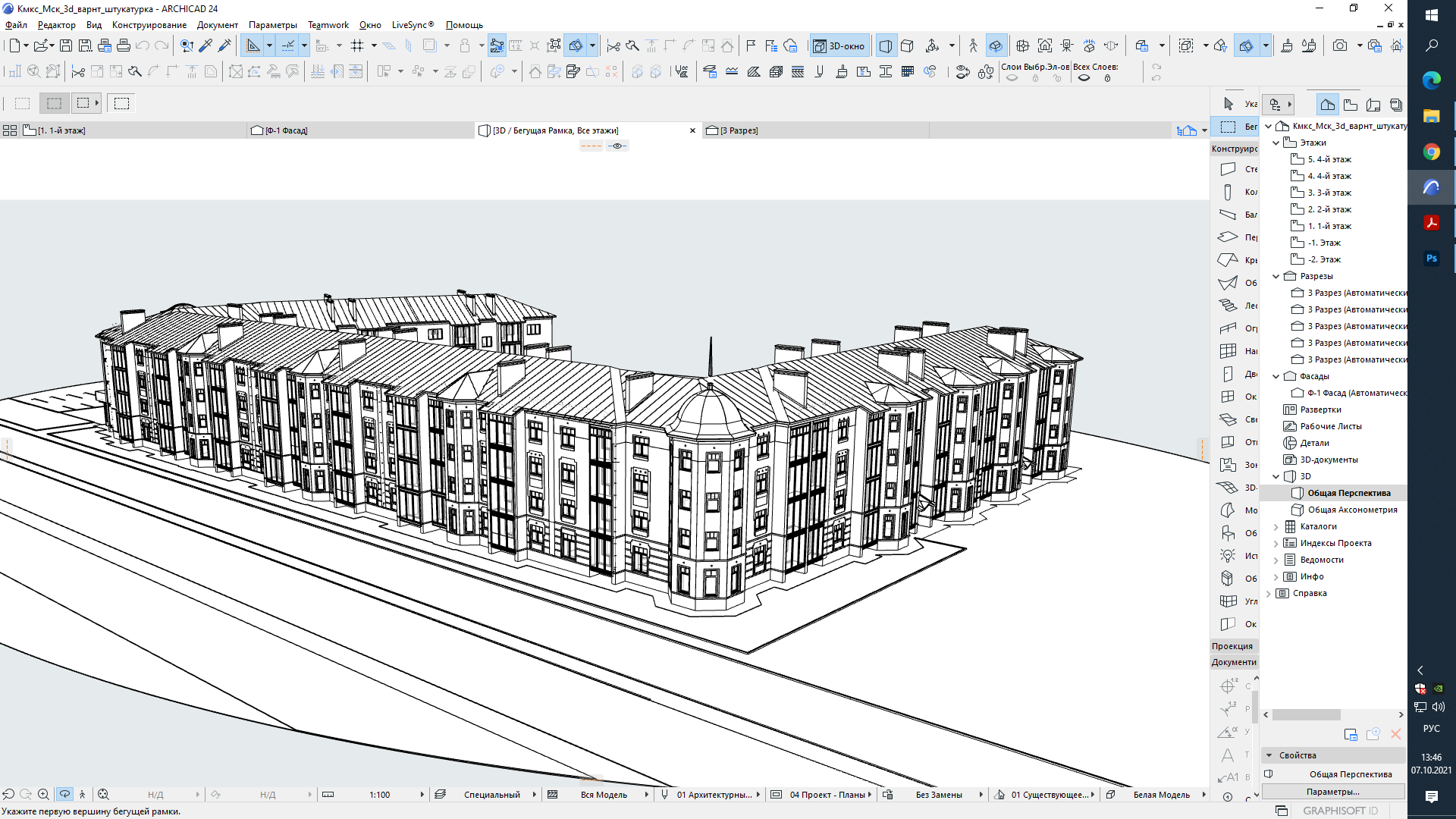Screen dimensions: 1456x819
Task: Open View Map in Navigator
Action: tap(1351, 105)
